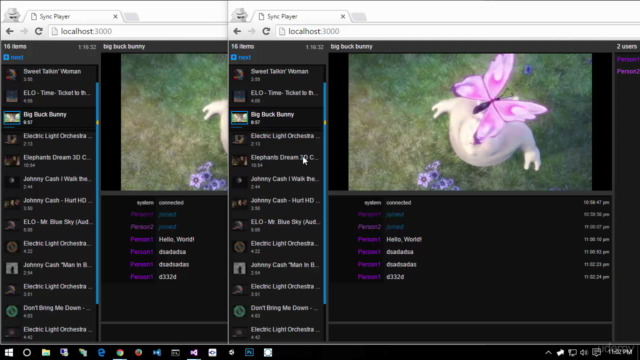
Task: Click Don't Bring Me Down thumbnail in left playlist
Action: (12, 311)
